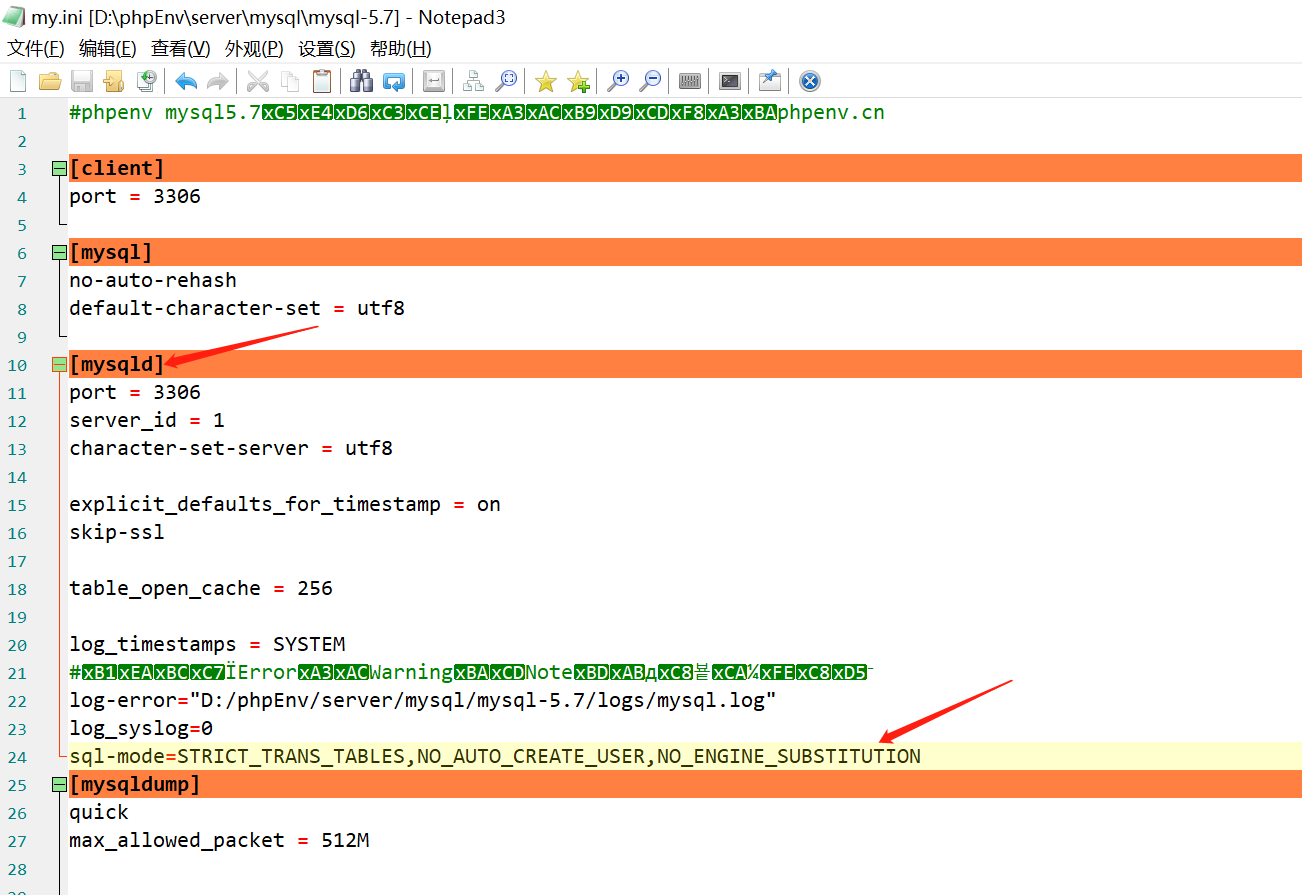Viewport: 1302px width, 895px height.
Task: Collapse the [mysqld] section fold
Action: click(58, 364)
